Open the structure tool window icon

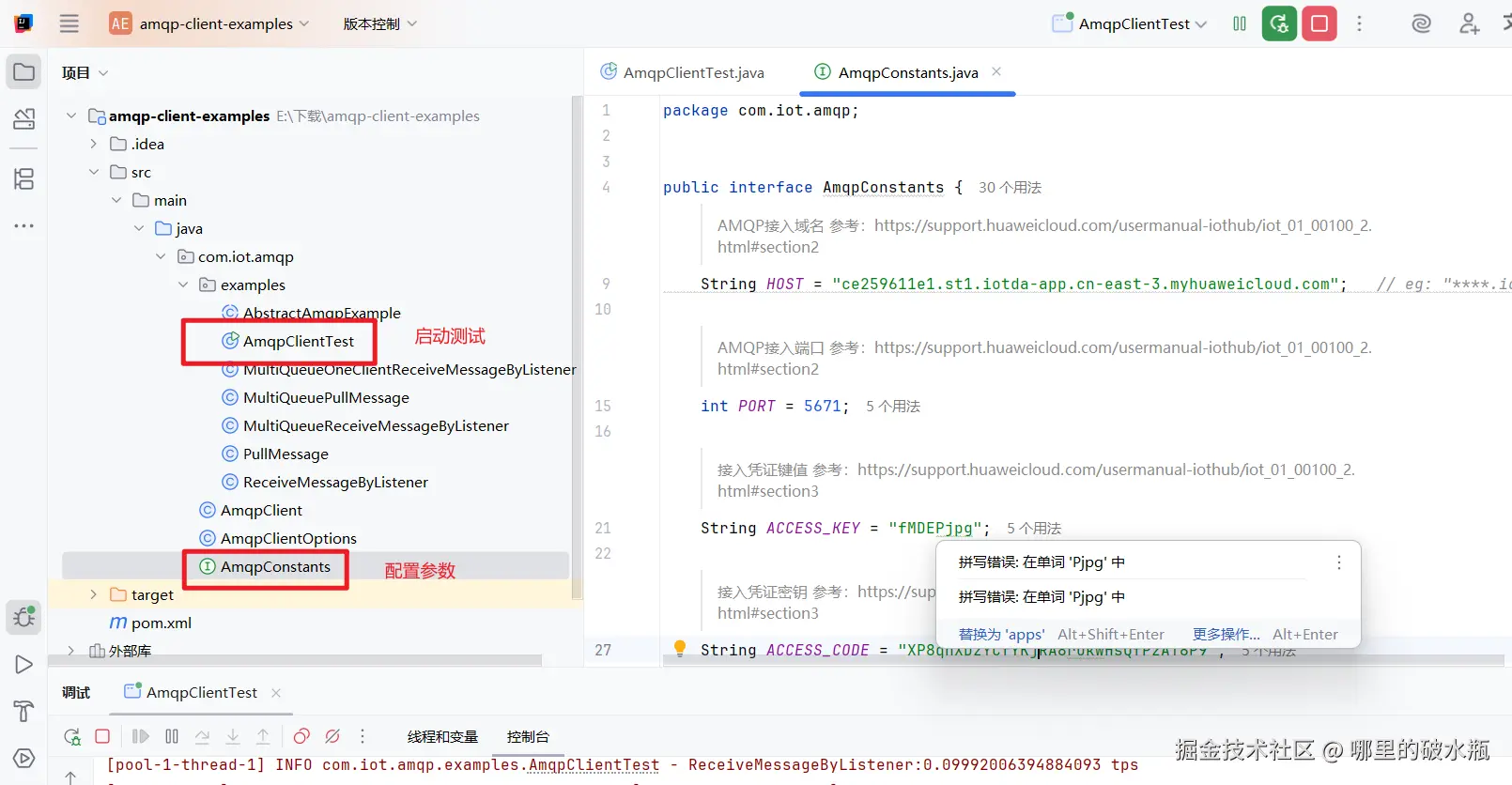tap(24, 178)
